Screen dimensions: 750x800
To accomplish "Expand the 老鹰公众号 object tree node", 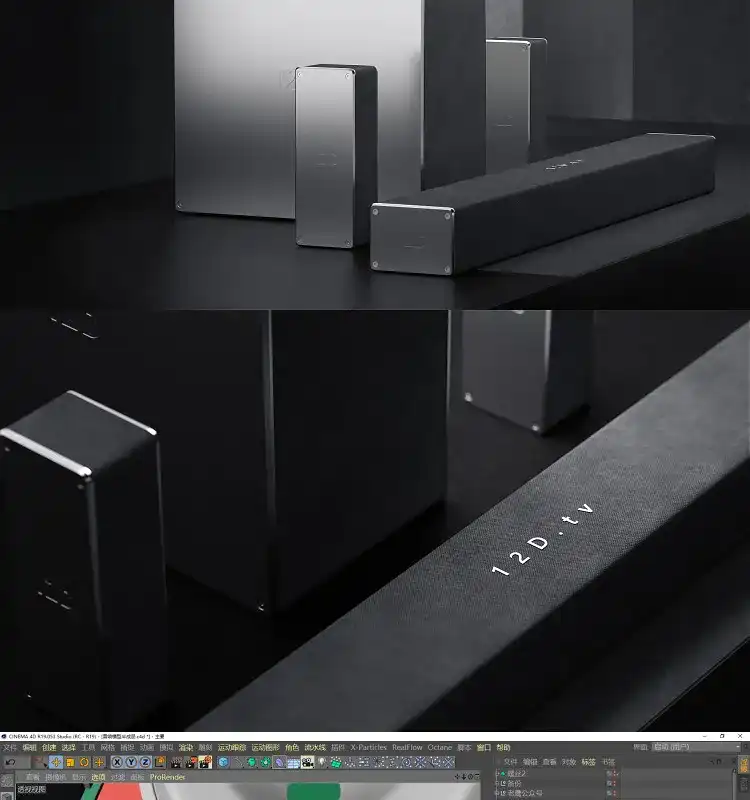I will tap(497, 793).
